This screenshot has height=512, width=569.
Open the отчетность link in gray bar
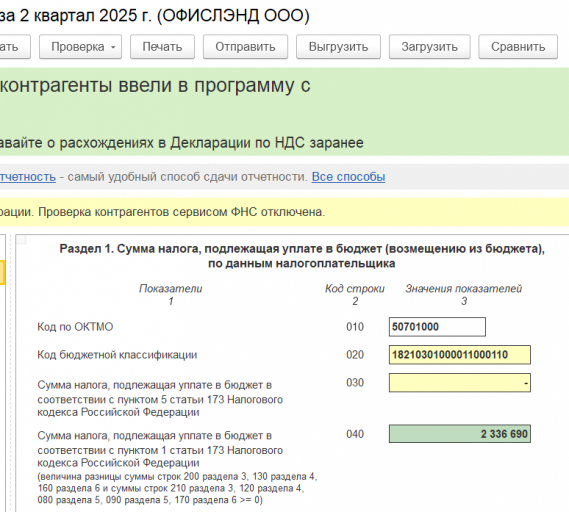pos(28,177)
